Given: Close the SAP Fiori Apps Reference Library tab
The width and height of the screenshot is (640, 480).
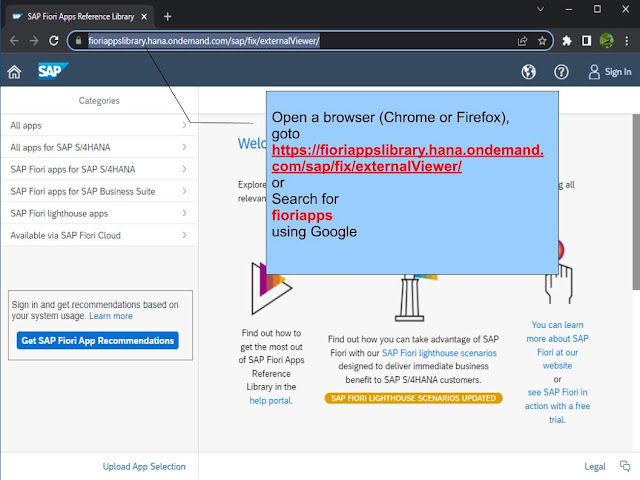Looking at the screenshot, I should point(144,17).
